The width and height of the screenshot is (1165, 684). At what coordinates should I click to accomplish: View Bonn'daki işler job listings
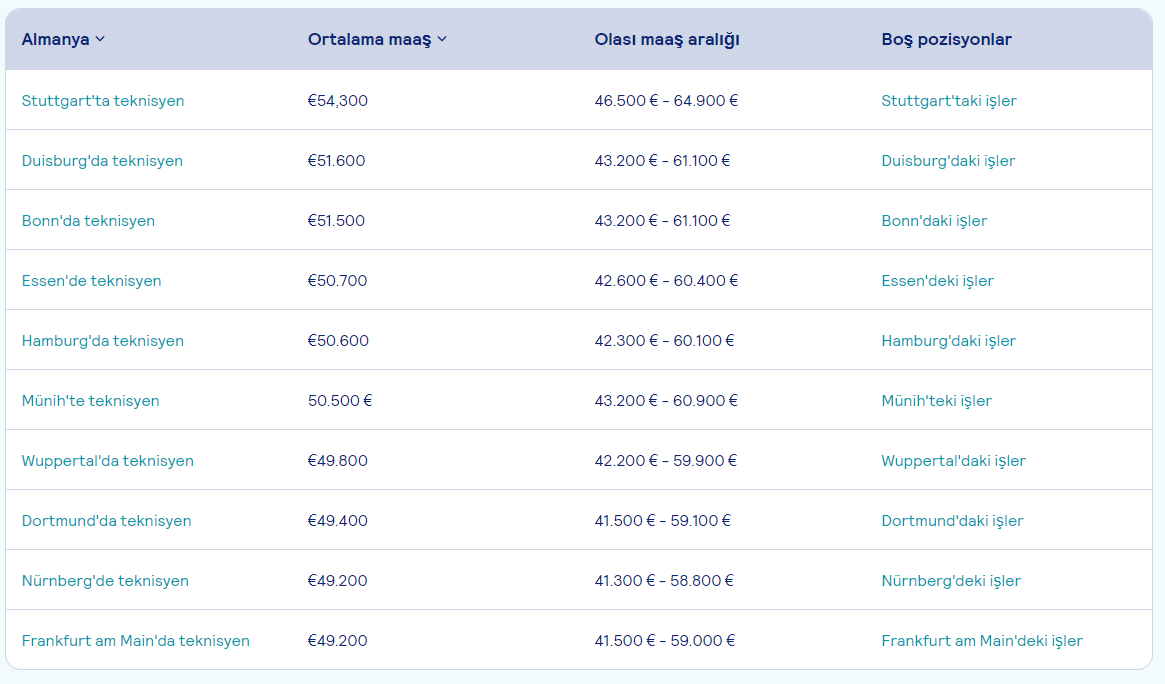coord(934,221)
